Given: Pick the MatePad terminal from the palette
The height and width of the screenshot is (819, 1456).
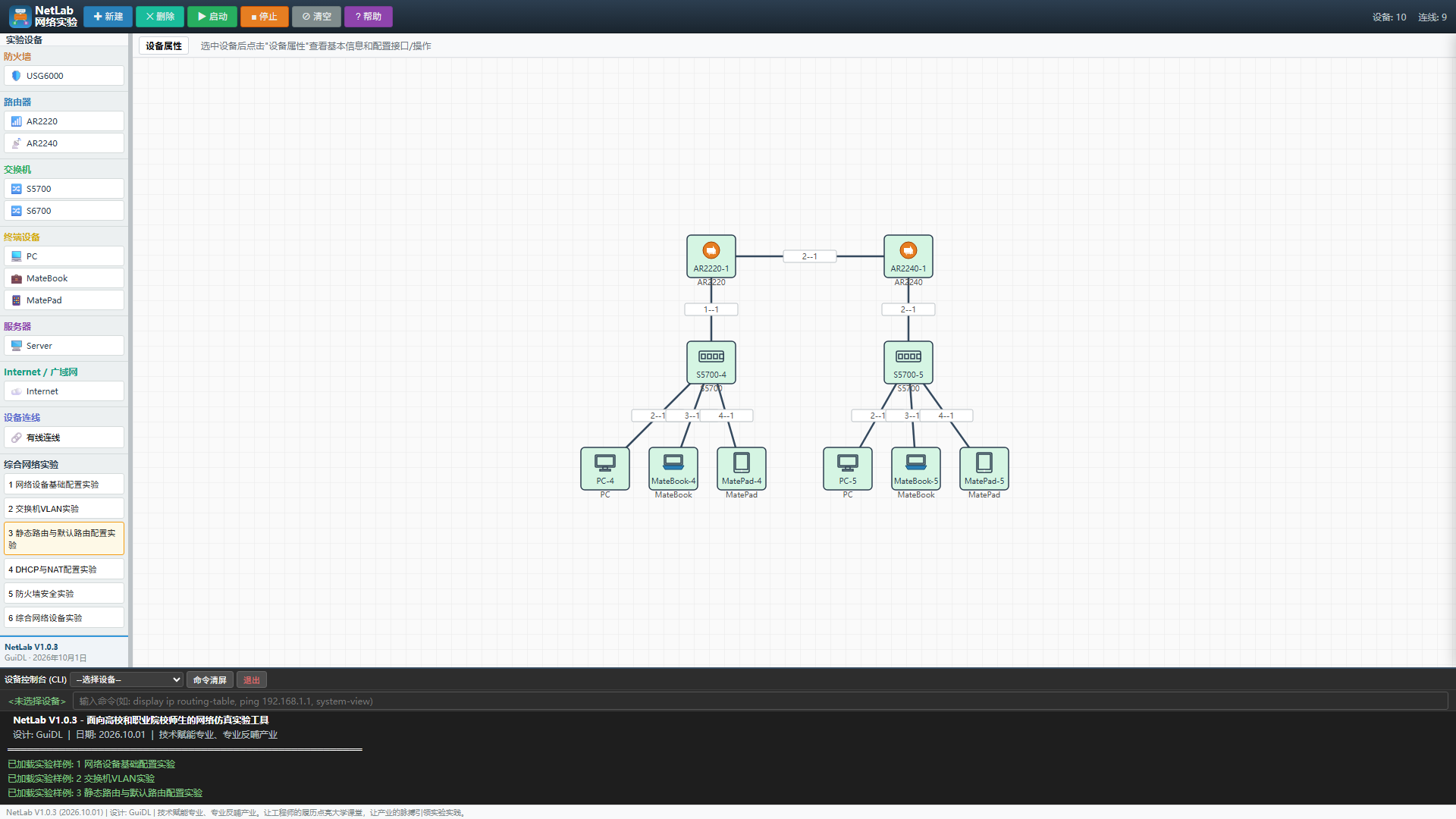Looking at the screenshot, I should click(x=64, y=300).
